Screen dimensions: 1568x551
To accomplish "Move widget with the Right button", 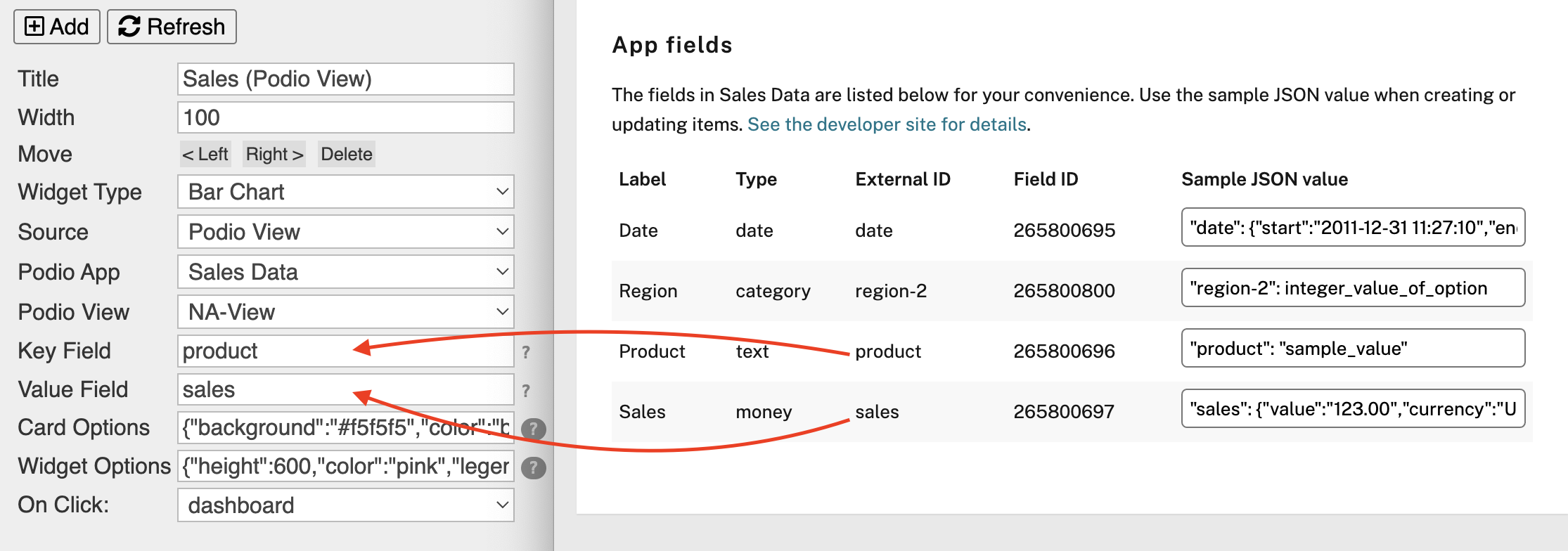I will (274, 154).
